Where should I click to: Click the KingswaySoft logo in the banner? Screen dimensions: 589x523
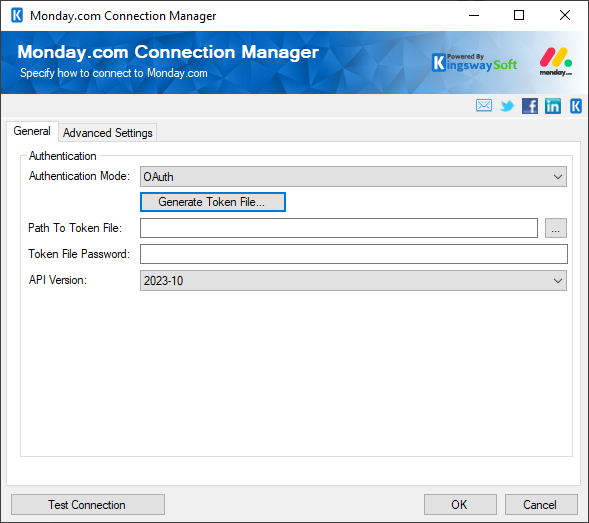(475, 63)
